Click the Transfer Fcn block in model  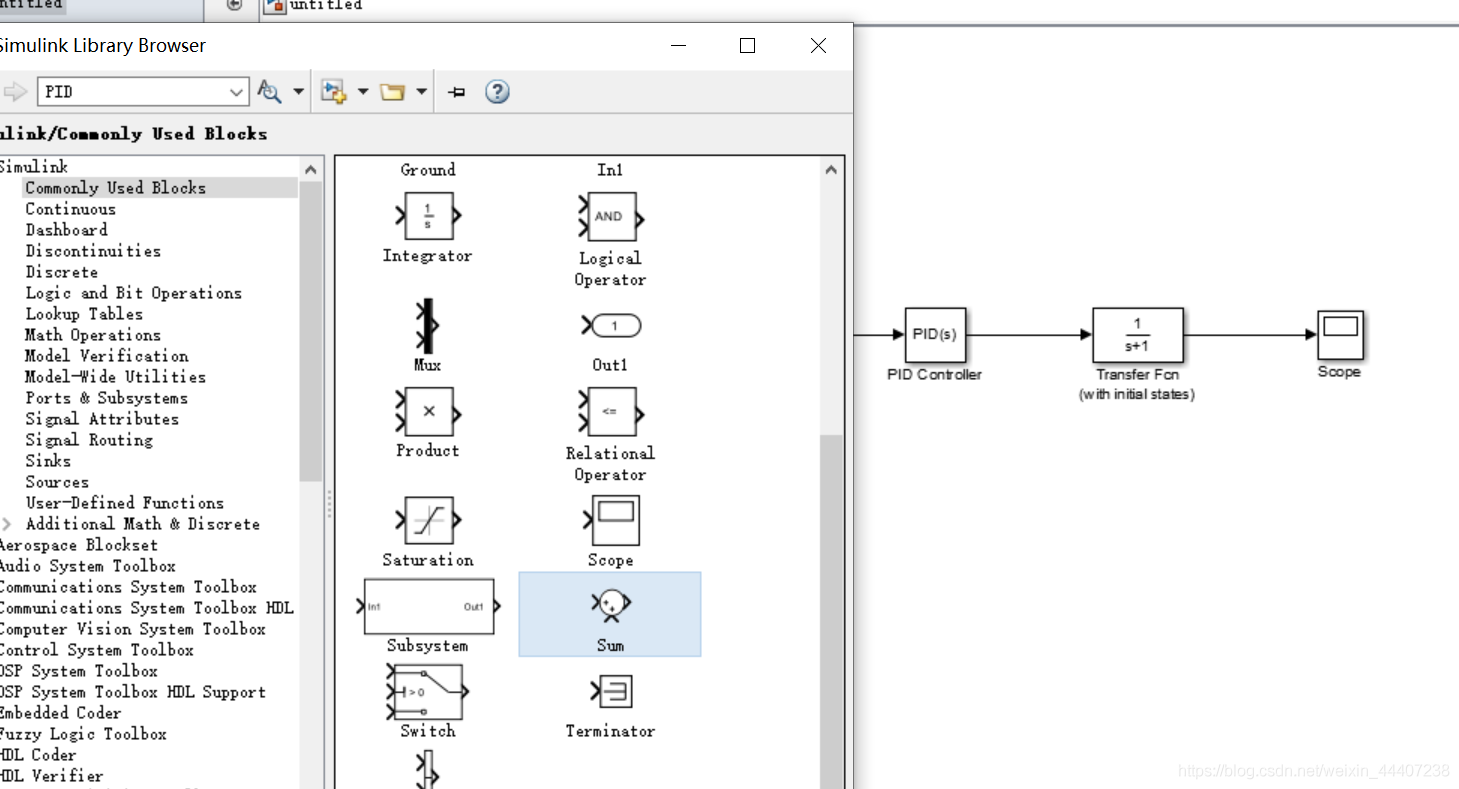[x=1137, y=335]
